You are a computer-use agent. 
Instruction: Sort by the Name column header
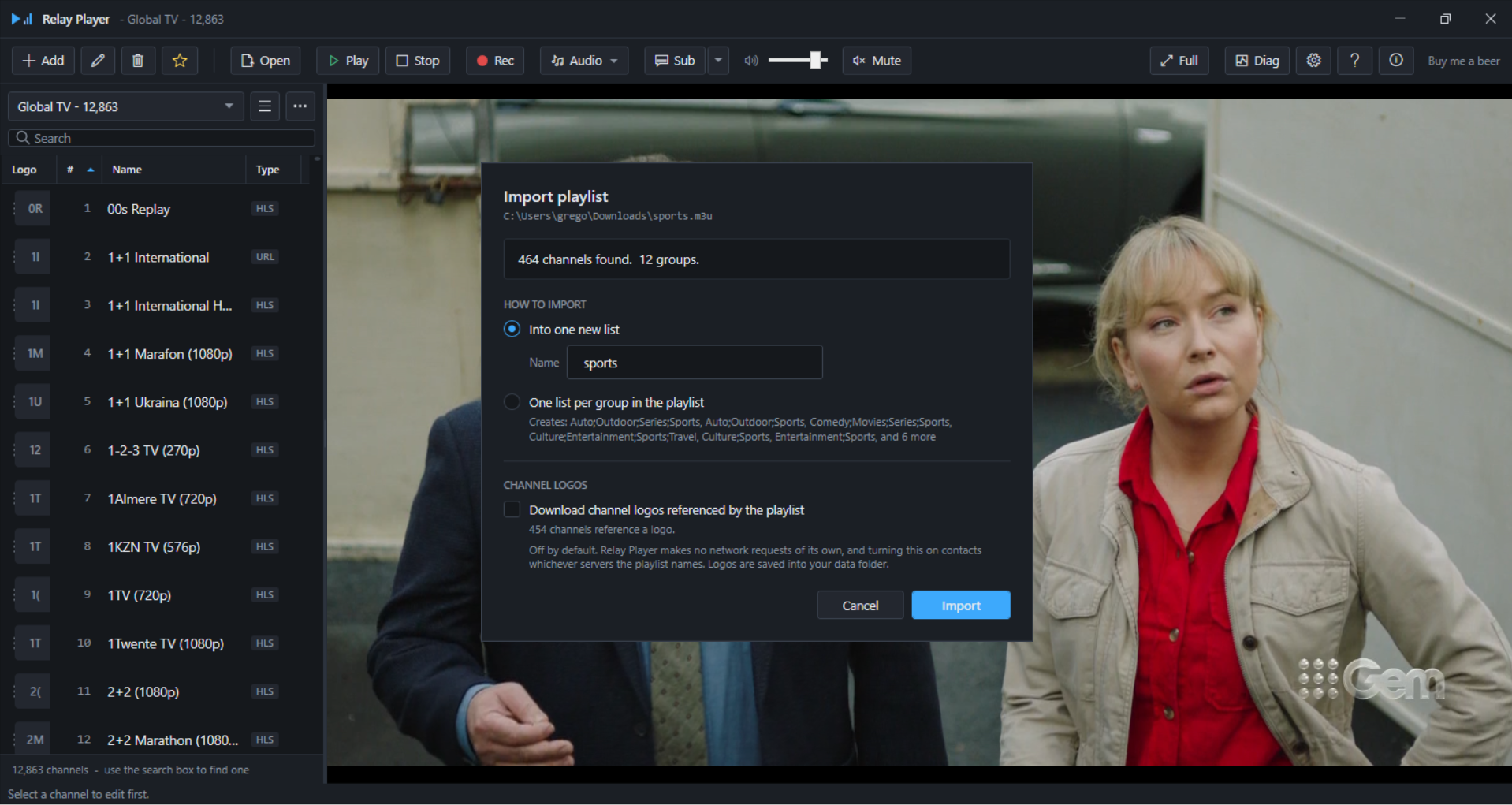pos(173,170)
